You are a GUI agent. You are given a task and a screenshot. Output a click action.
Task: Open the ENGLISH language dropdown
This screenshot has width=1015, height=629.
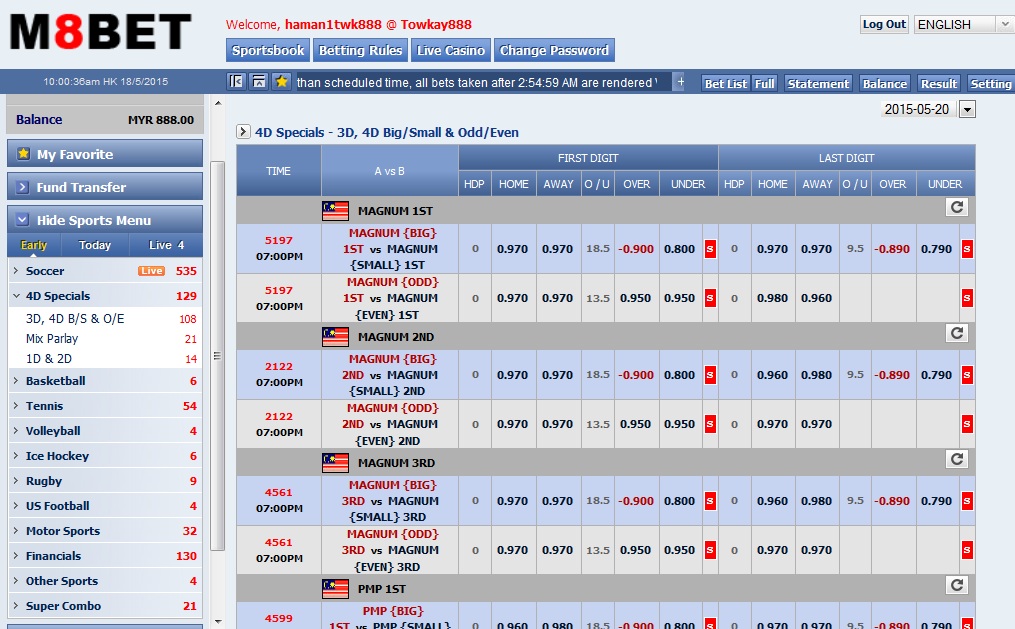tap(963, 25)
